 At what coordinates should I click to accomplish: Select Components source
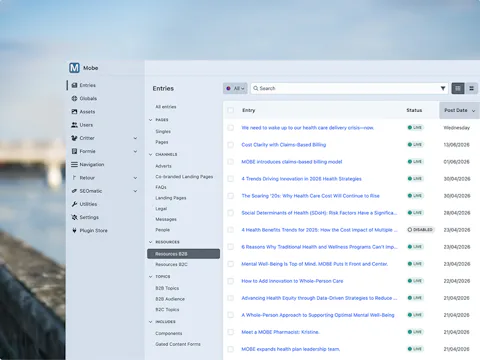pos(169,333)
